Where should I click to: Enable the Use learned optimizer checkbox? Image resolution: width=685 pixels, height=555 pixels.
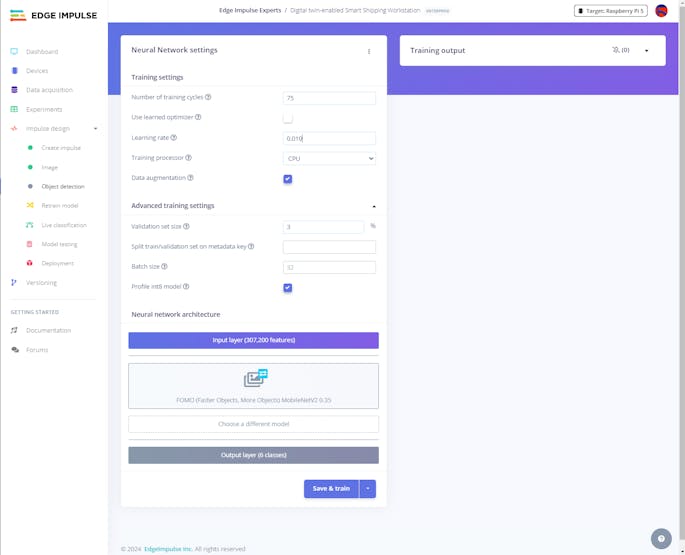tap(287, 118)
